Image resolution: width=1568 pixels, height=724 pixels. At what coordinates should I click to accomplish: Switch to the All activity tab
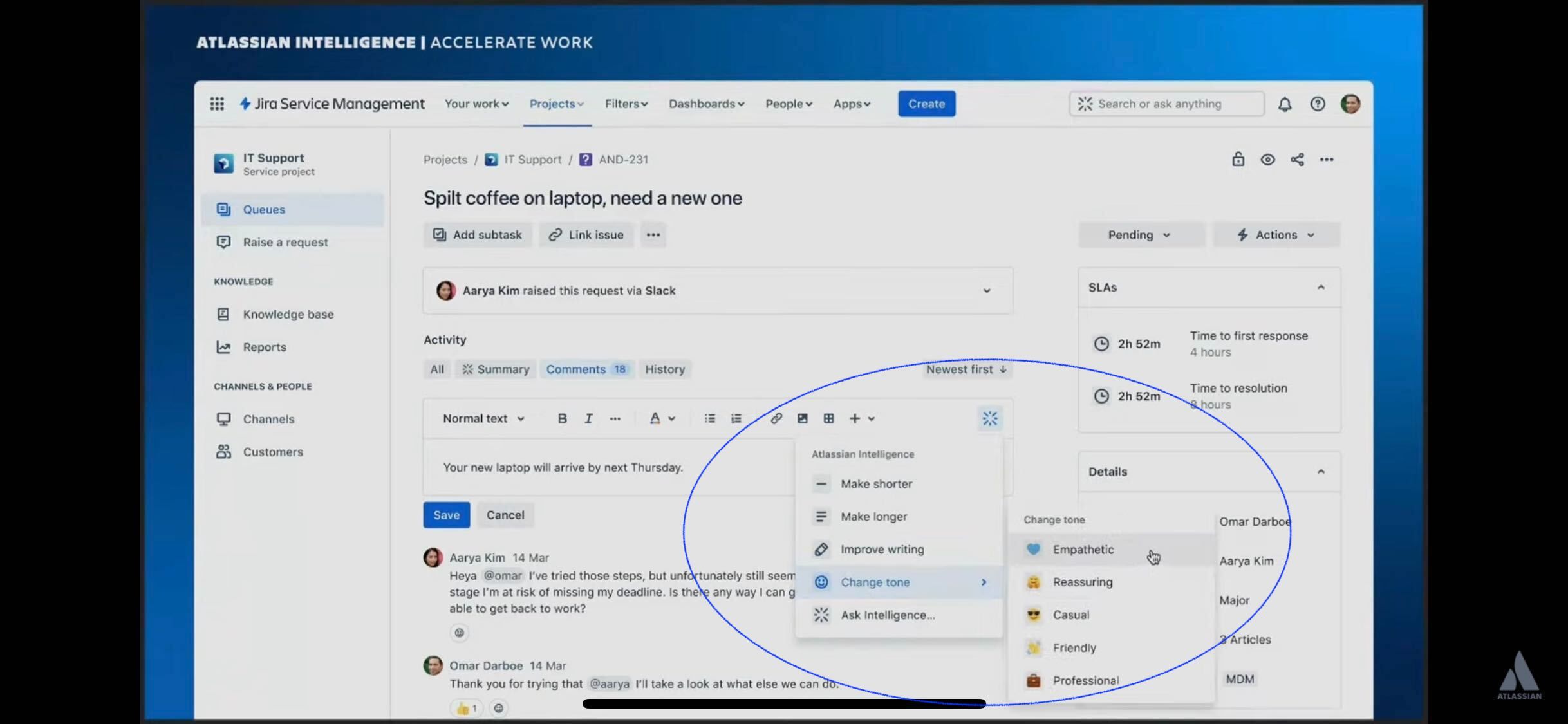[437, 369]
